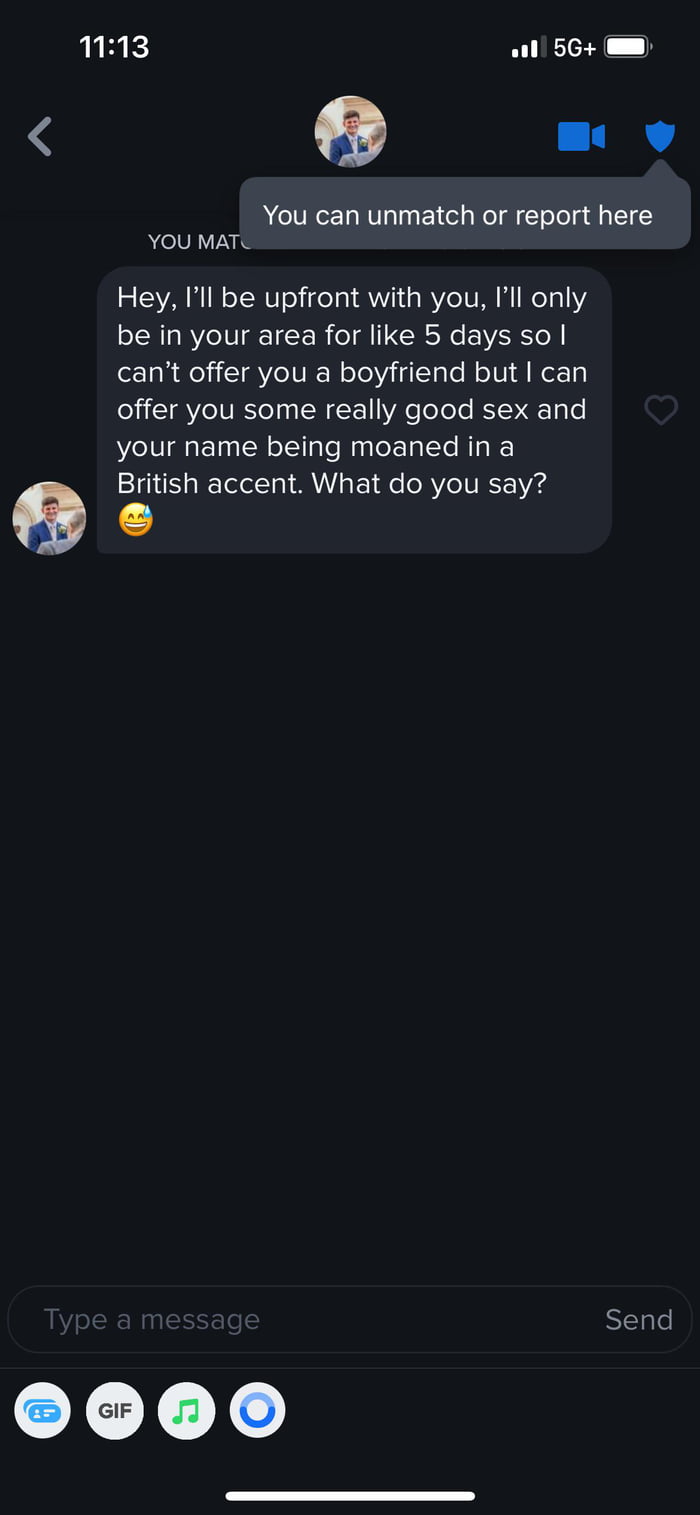Tap the blue ring icon in the bottom row

(x=257, y=1410)
